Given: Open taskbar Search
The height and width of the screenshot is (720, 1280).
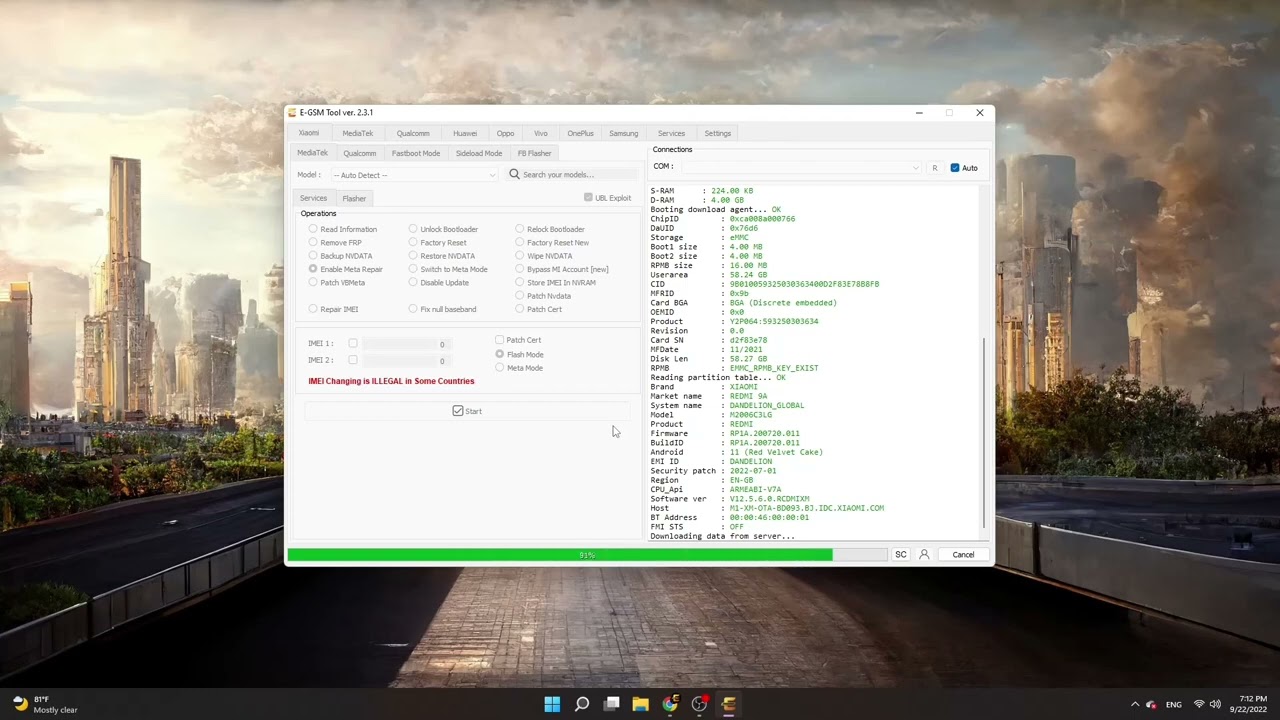Looking at the screenshot, I should 582,704.
